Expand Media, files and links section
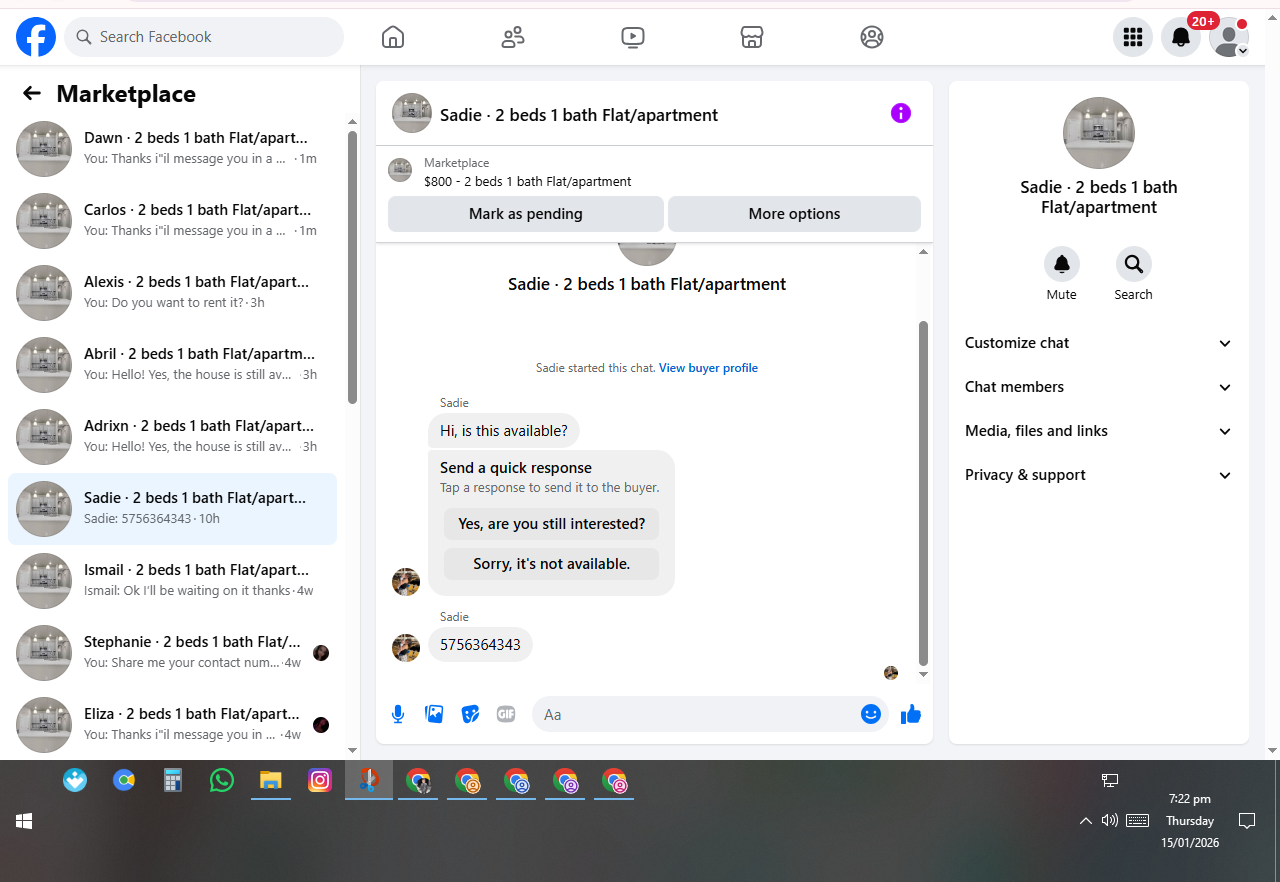This screenshot has width=1280, height=882. pyautogui.click(x=1098, y=431)
